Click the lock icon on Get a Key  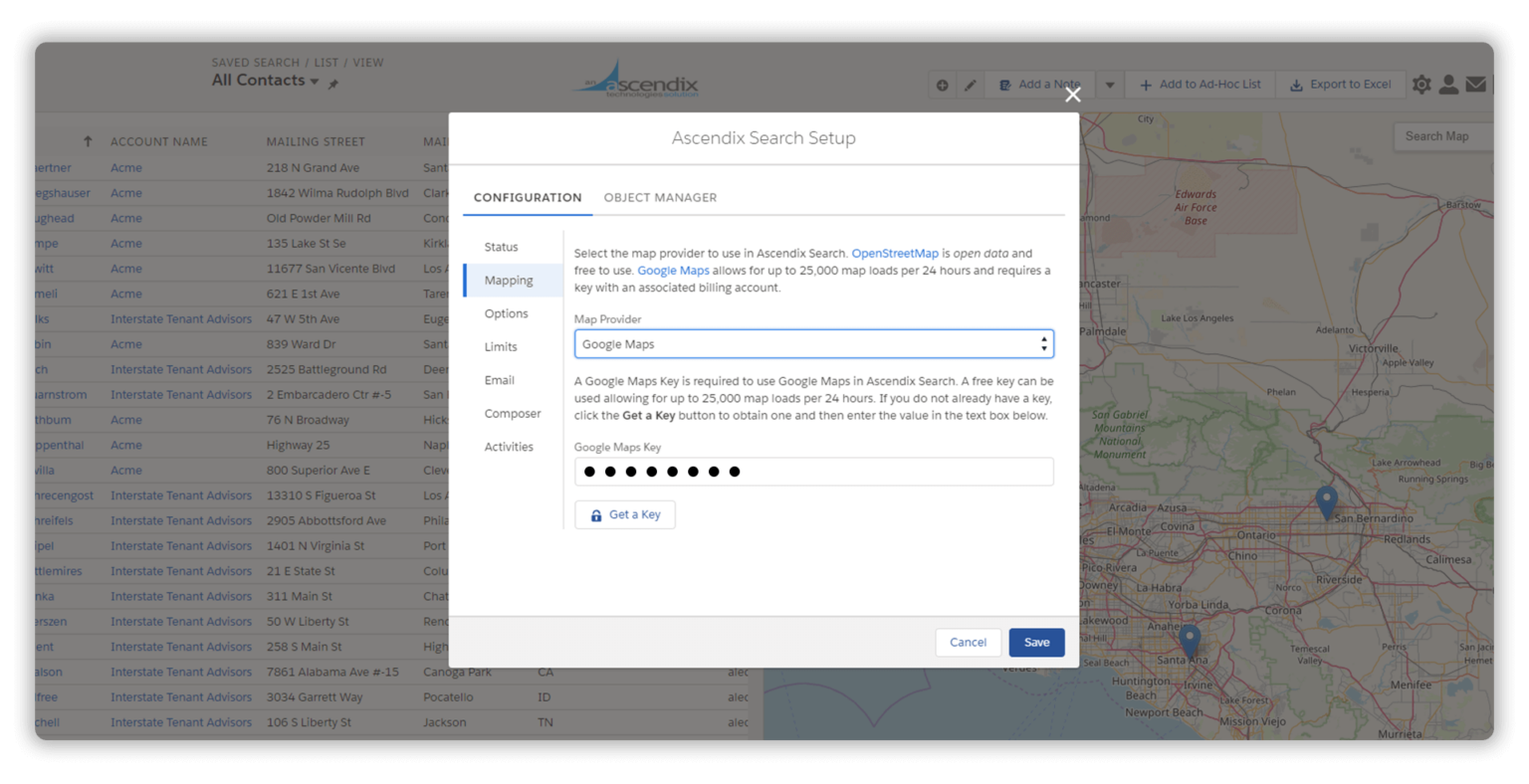point(596,515)
